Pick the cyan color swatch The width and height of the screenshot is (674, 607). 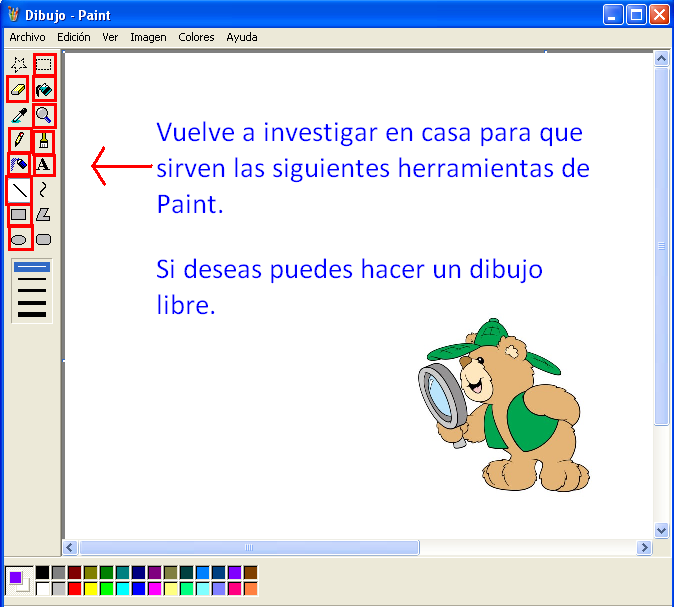coord(123,589)
